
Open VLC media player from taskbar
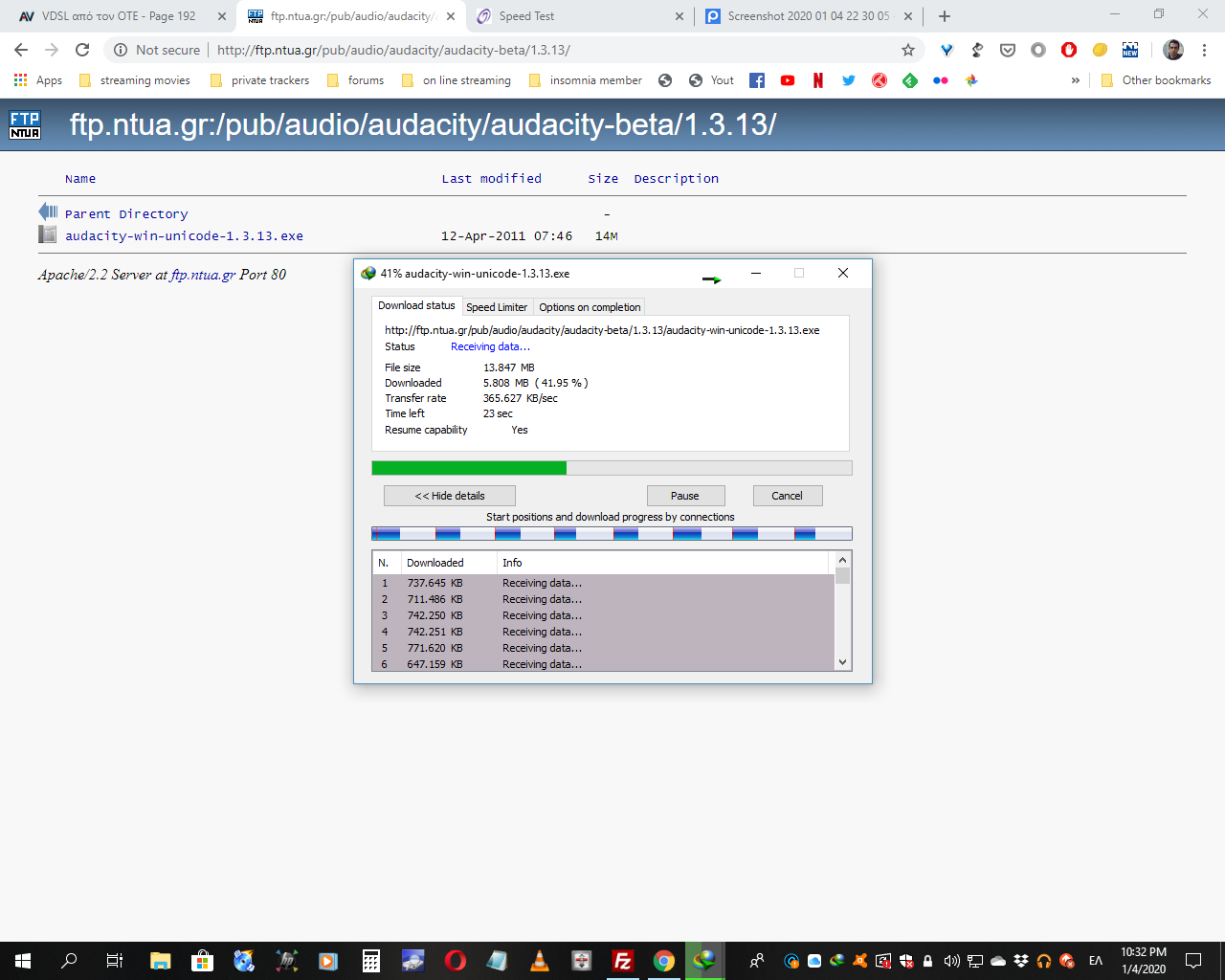pos(540,961)
